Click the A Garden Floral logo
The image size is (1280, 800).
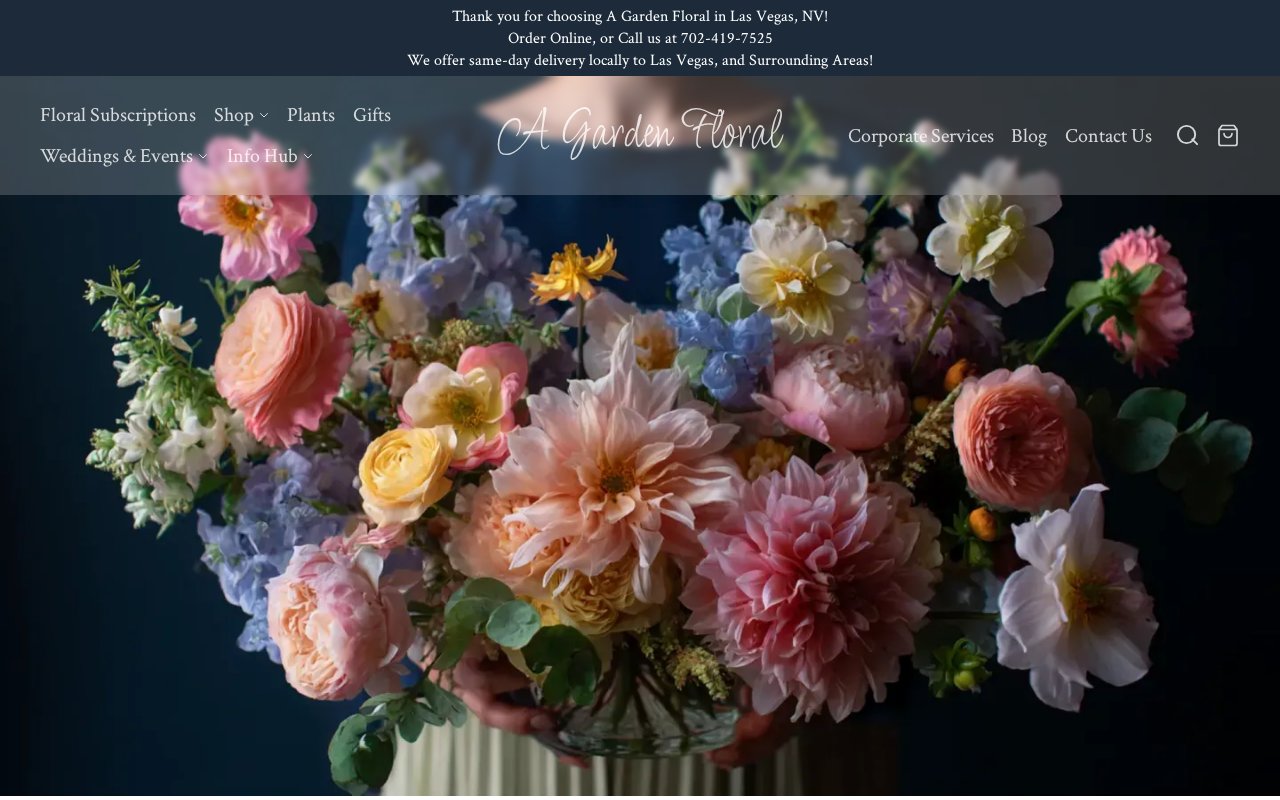tap(640, 133)
